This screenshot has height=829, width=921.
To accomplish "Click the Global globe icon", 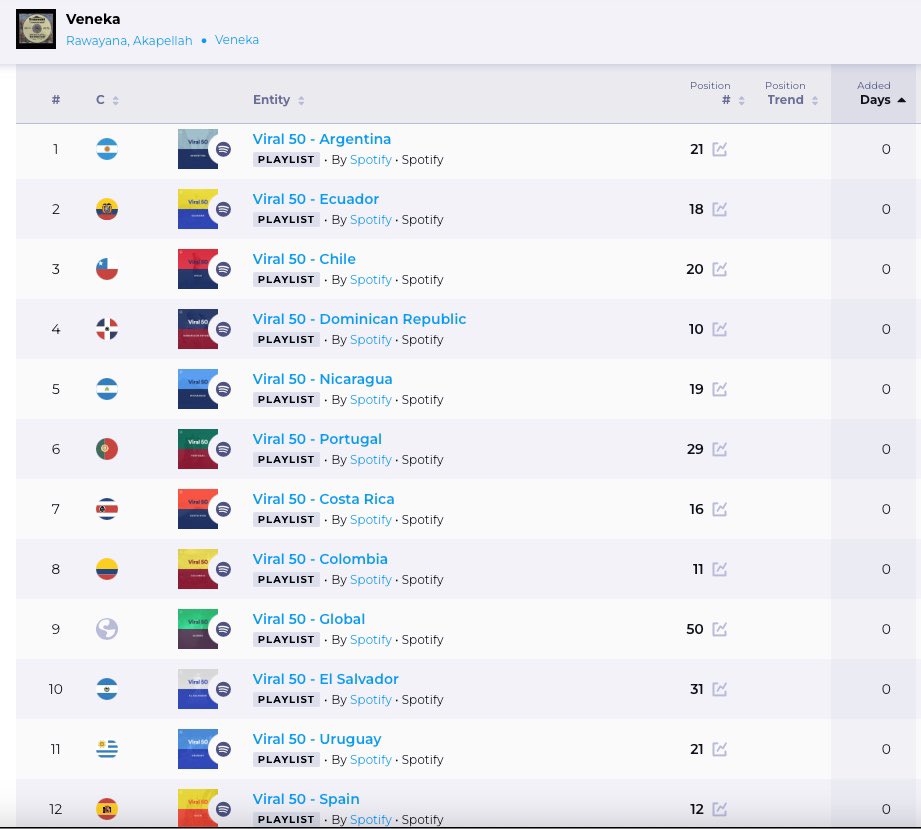I will coord(107,629).
